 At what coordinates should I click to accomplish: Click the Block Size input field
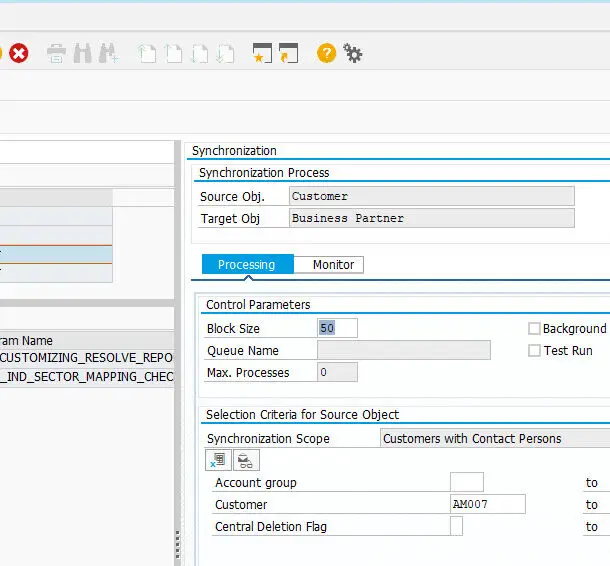337,328
